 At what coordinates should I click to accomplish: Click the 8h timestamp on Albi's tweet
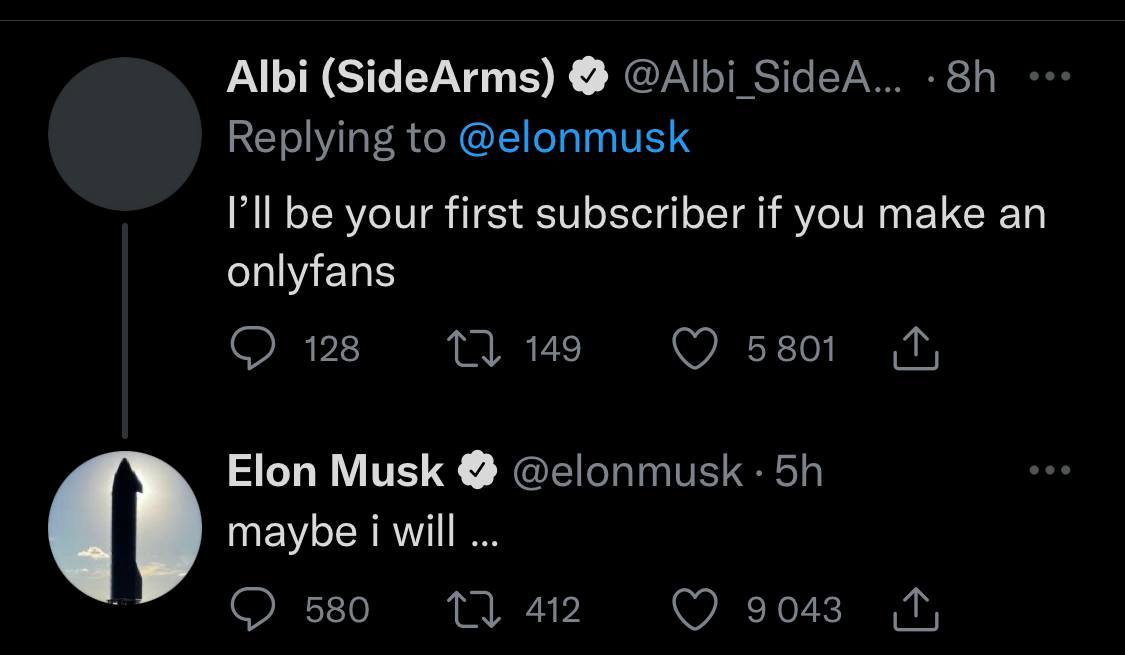(x=970, y=77)
